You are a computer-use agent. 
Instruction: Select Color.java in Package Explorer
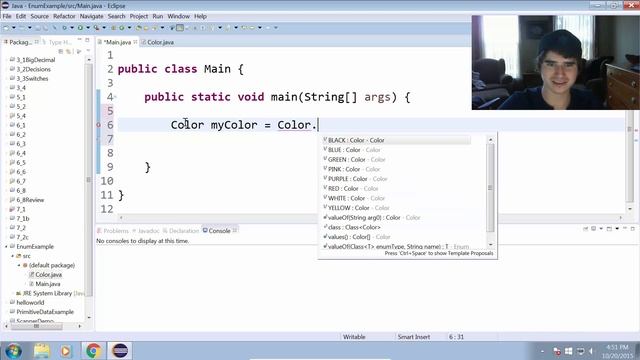45,275
